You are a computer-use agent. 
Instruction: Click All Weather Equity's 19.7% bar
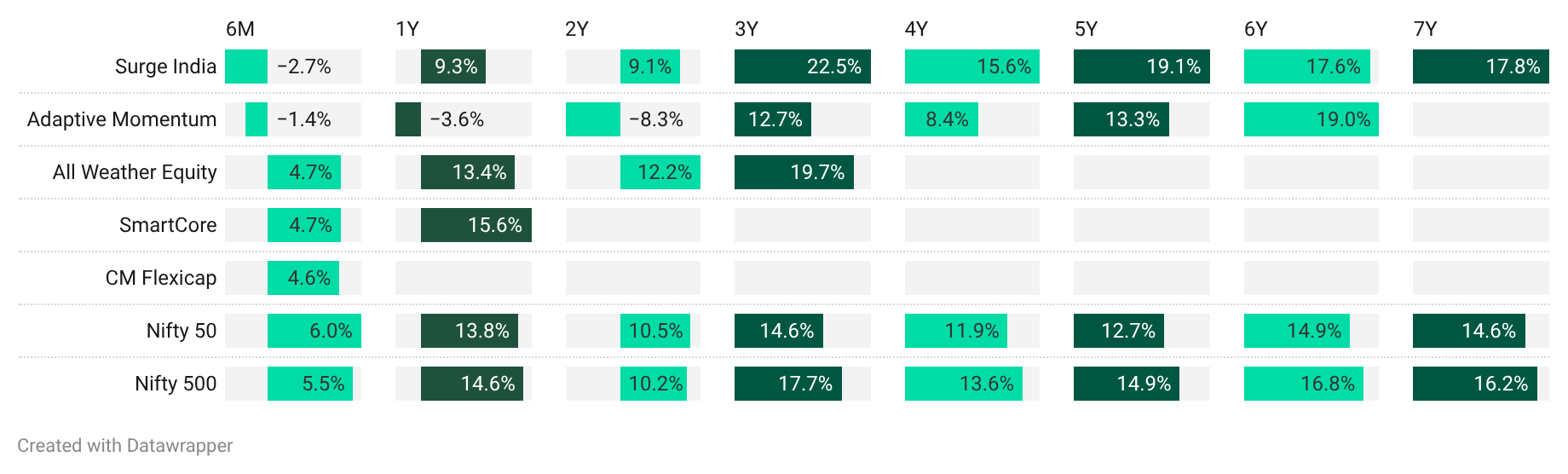coord(793,172)
